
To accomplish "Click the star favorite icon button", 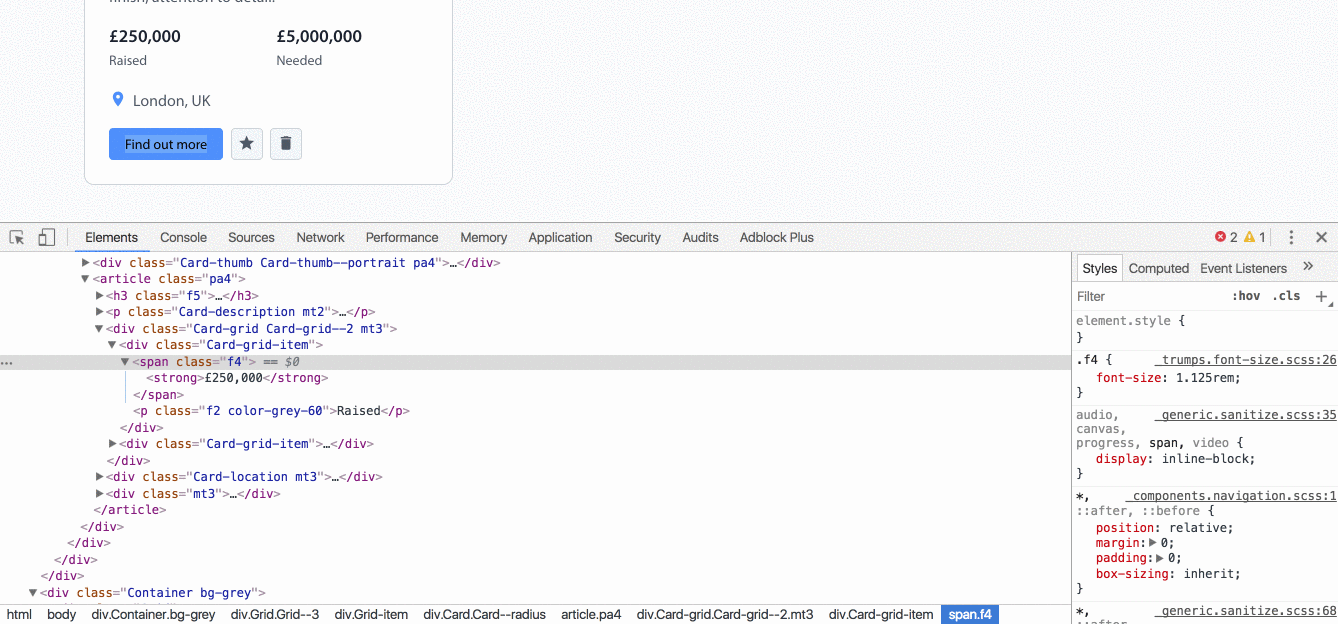I will [x=247, y=144].
